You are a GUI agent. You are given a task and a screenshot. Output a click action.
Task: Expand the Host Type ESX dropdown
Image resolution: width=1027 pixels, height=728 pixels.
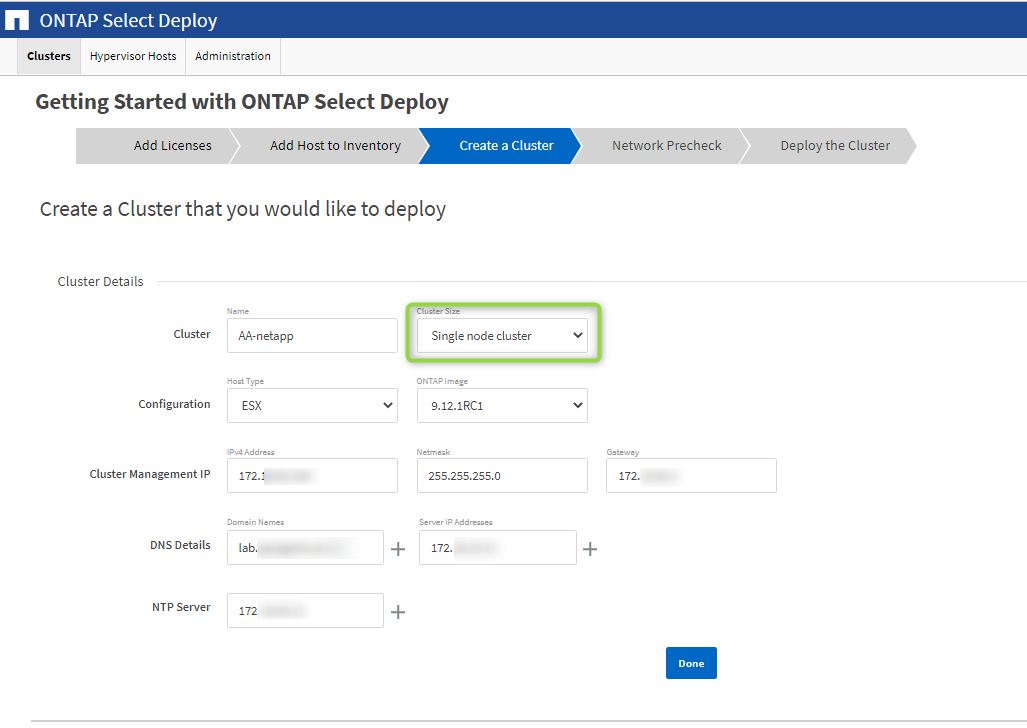312,405
